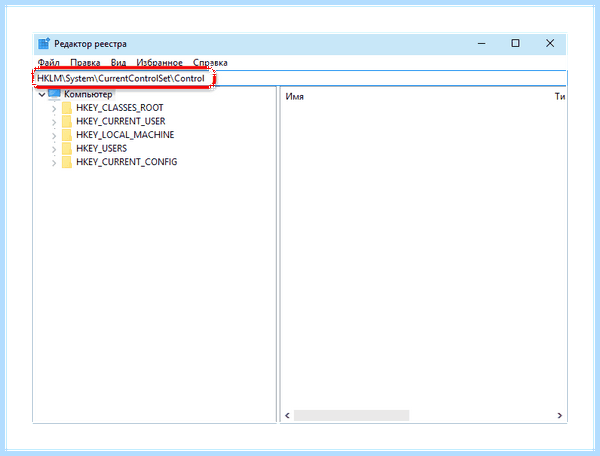Expand the HKEY_CLASSES_ROOT branch
The height and width of the screenshot is (456, 600).
(x=54, y=109)
